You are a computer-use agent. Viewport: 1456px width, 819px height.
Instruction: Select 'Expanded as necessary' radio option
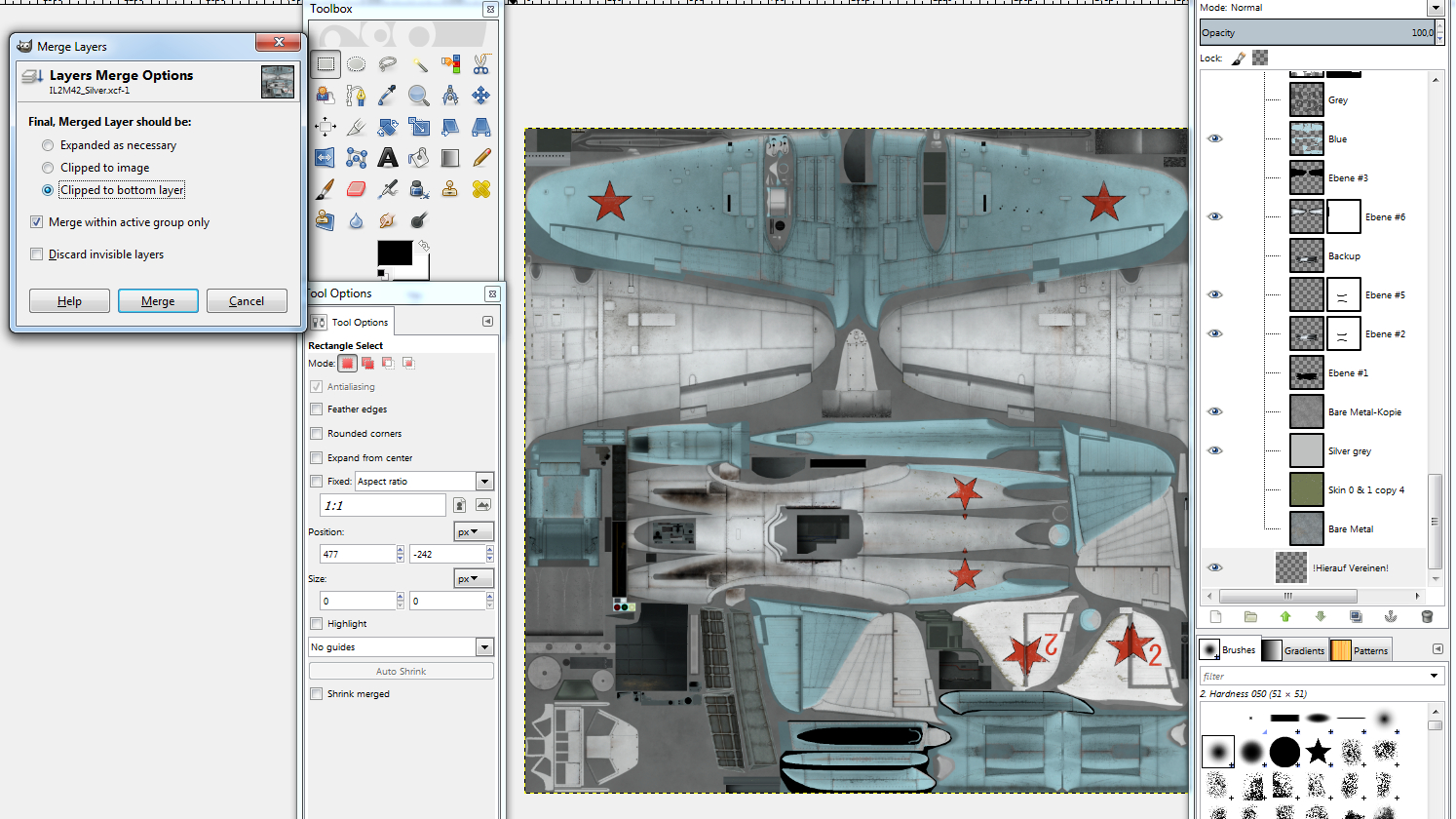pyautogui.click(x=48, y=145)
